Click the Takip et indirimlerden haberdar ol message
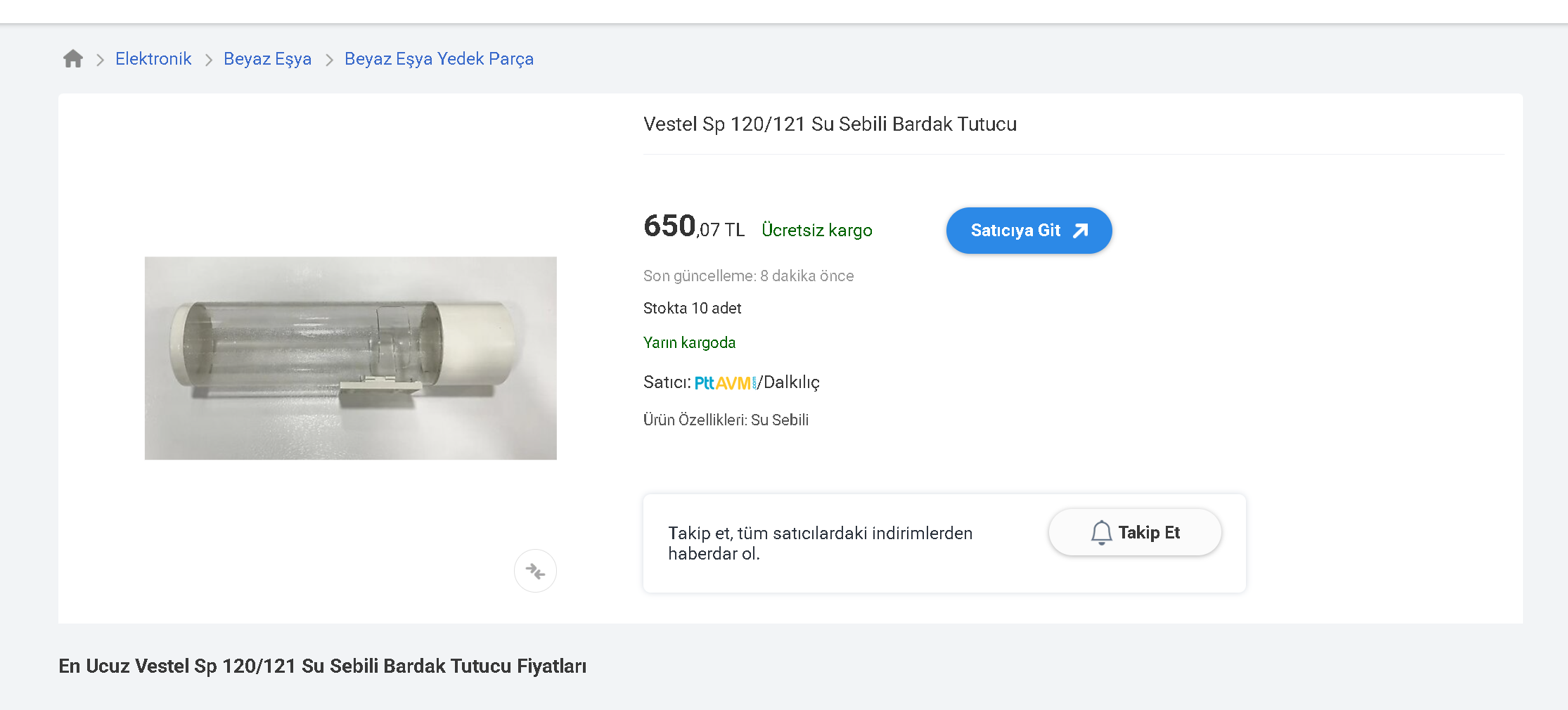The height and width of the screenshot is (710, 1568). 820,543
